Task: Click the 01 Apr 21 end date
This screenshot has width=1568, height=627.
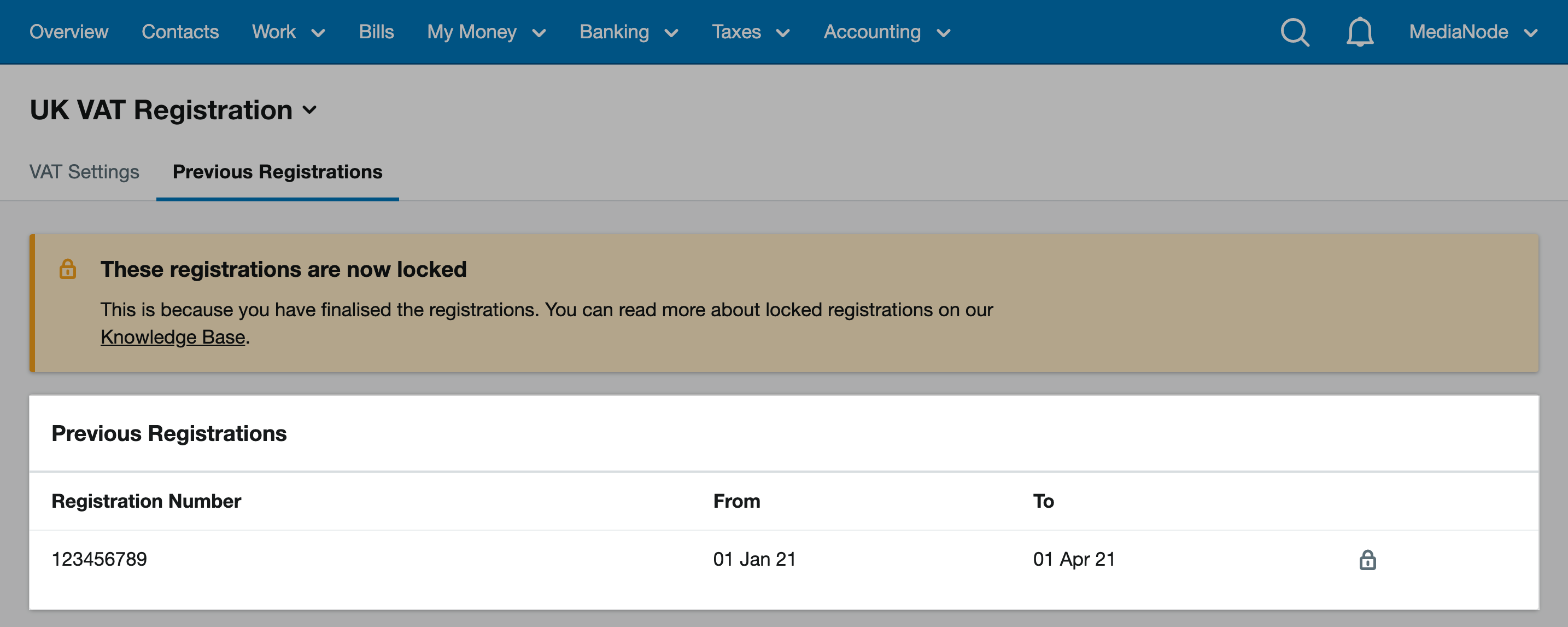Action: tap(1074, 559)
